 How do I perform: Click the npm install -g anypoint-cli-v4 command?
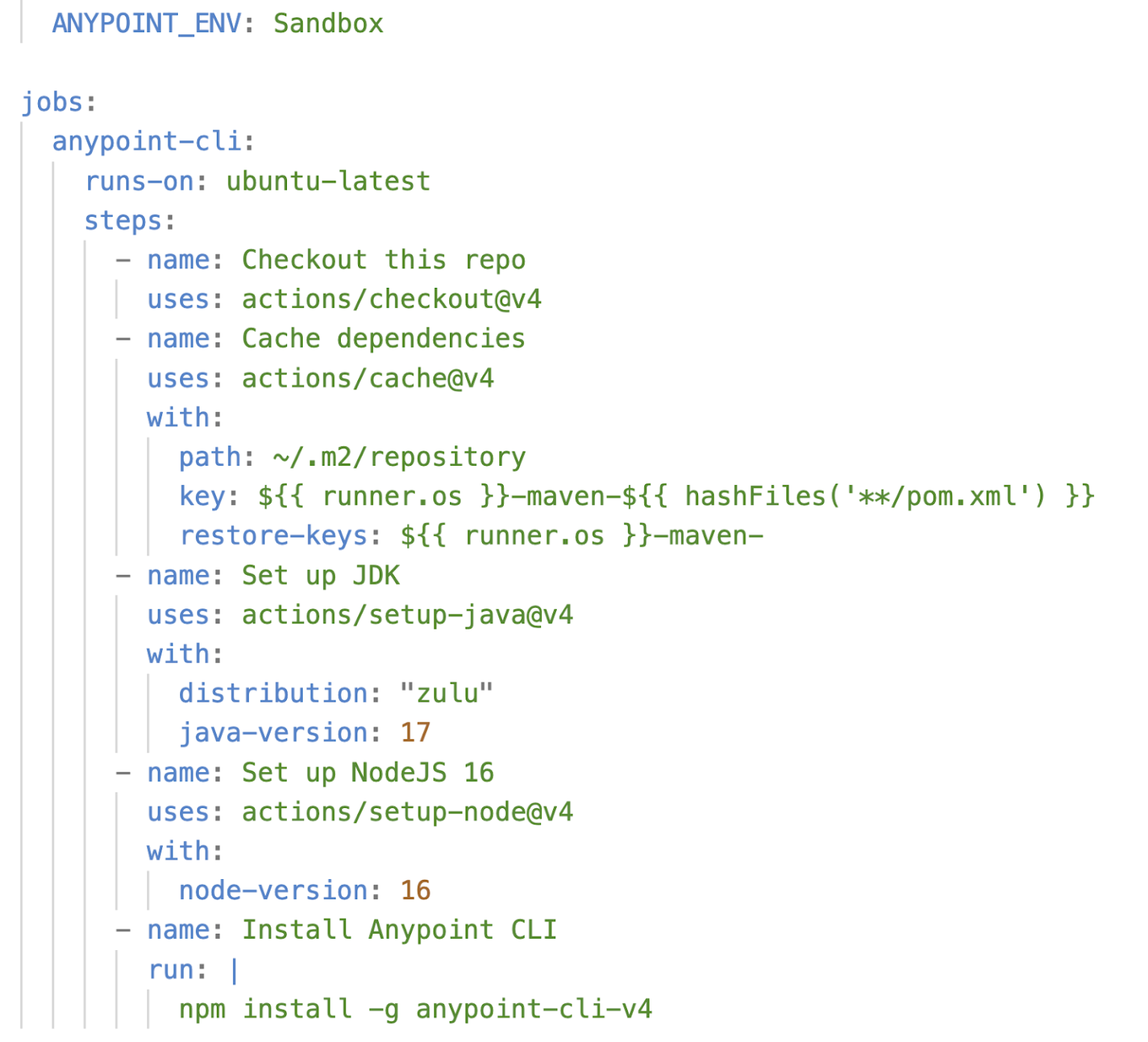click(416, 1010)
